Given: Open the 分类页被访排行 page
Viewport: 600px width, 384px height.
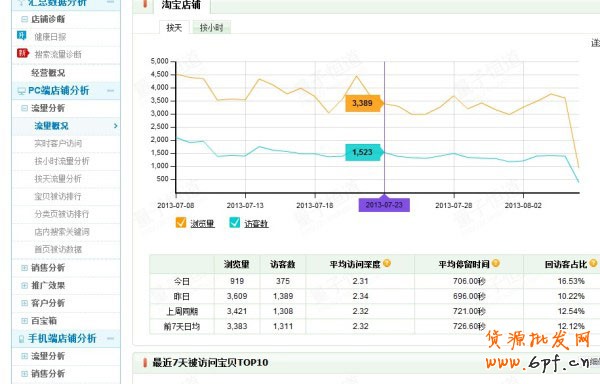Looking at the screenshot, I should pos(62,214).
